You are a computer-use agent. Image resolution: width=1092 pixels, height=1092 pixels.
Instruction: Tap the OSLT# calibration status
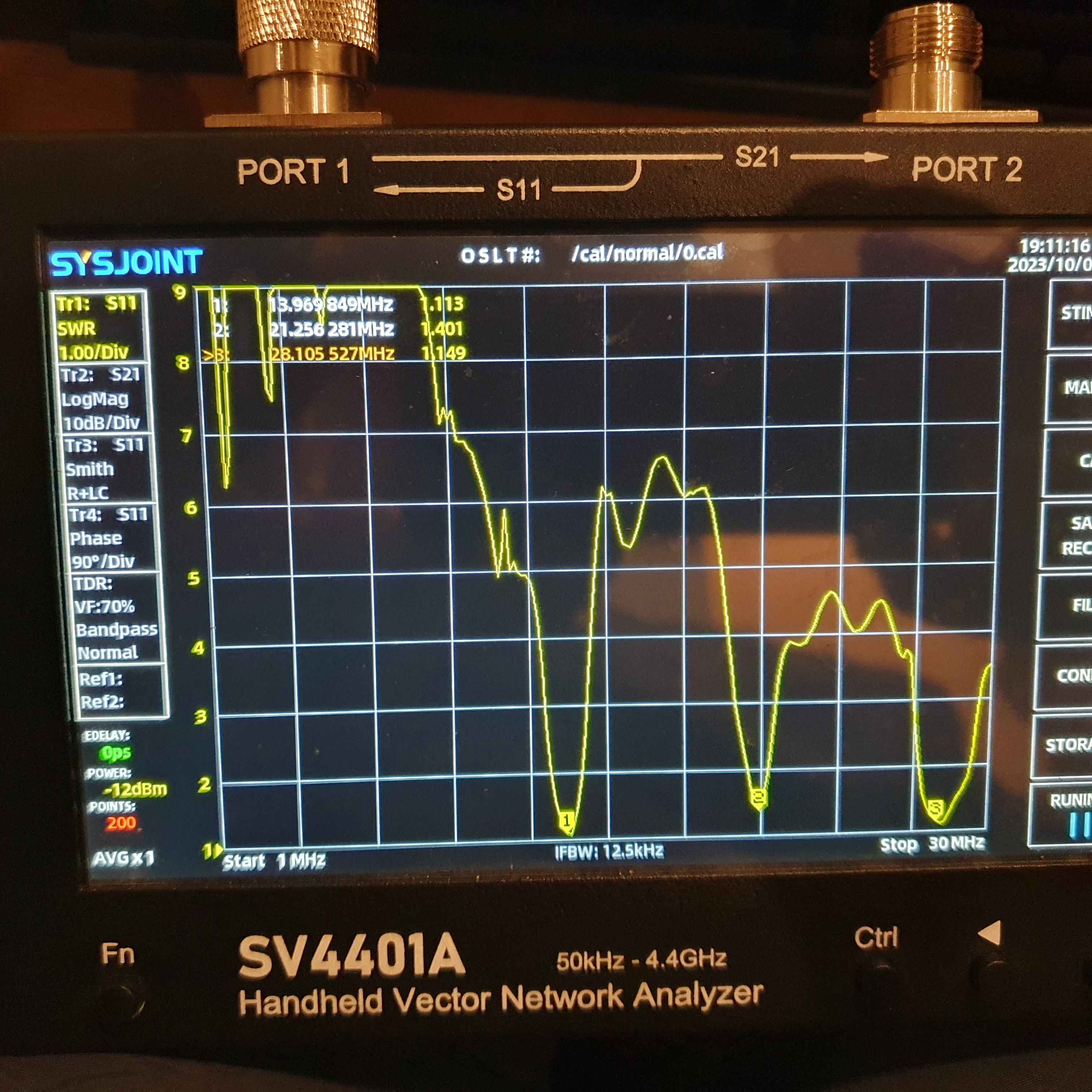[x=500, y=255]
